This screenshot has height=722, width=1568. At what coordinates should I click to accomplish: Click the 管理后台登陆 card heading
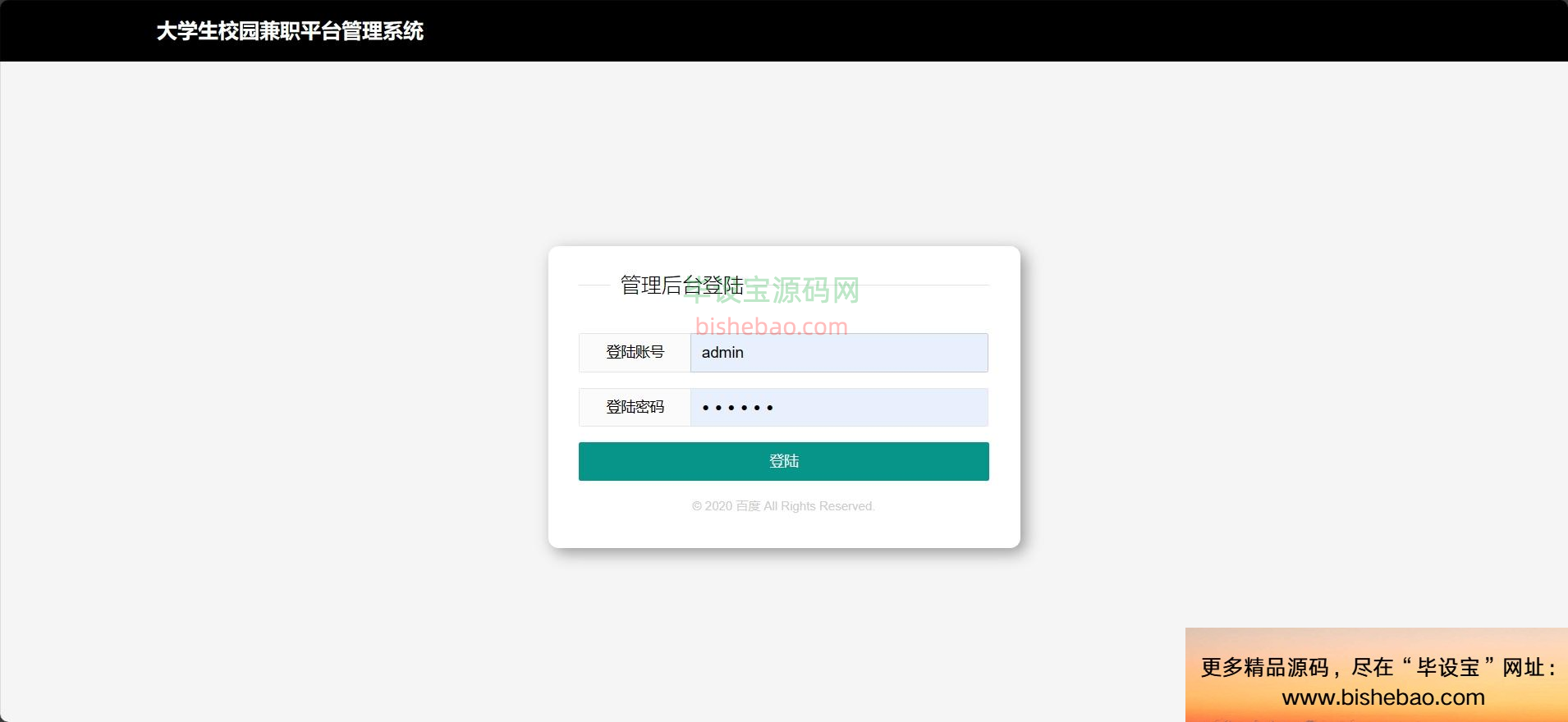[x=681, y=286]
